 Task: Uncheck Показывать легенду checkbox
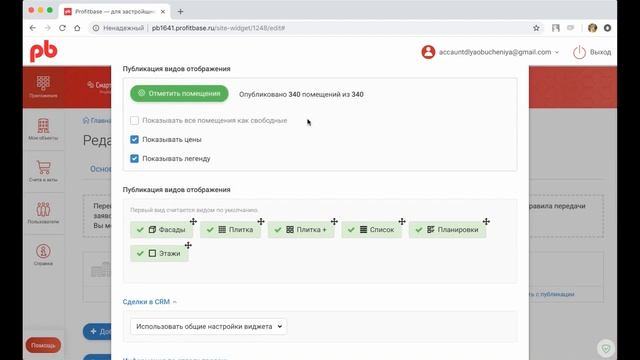coord(134,158)
